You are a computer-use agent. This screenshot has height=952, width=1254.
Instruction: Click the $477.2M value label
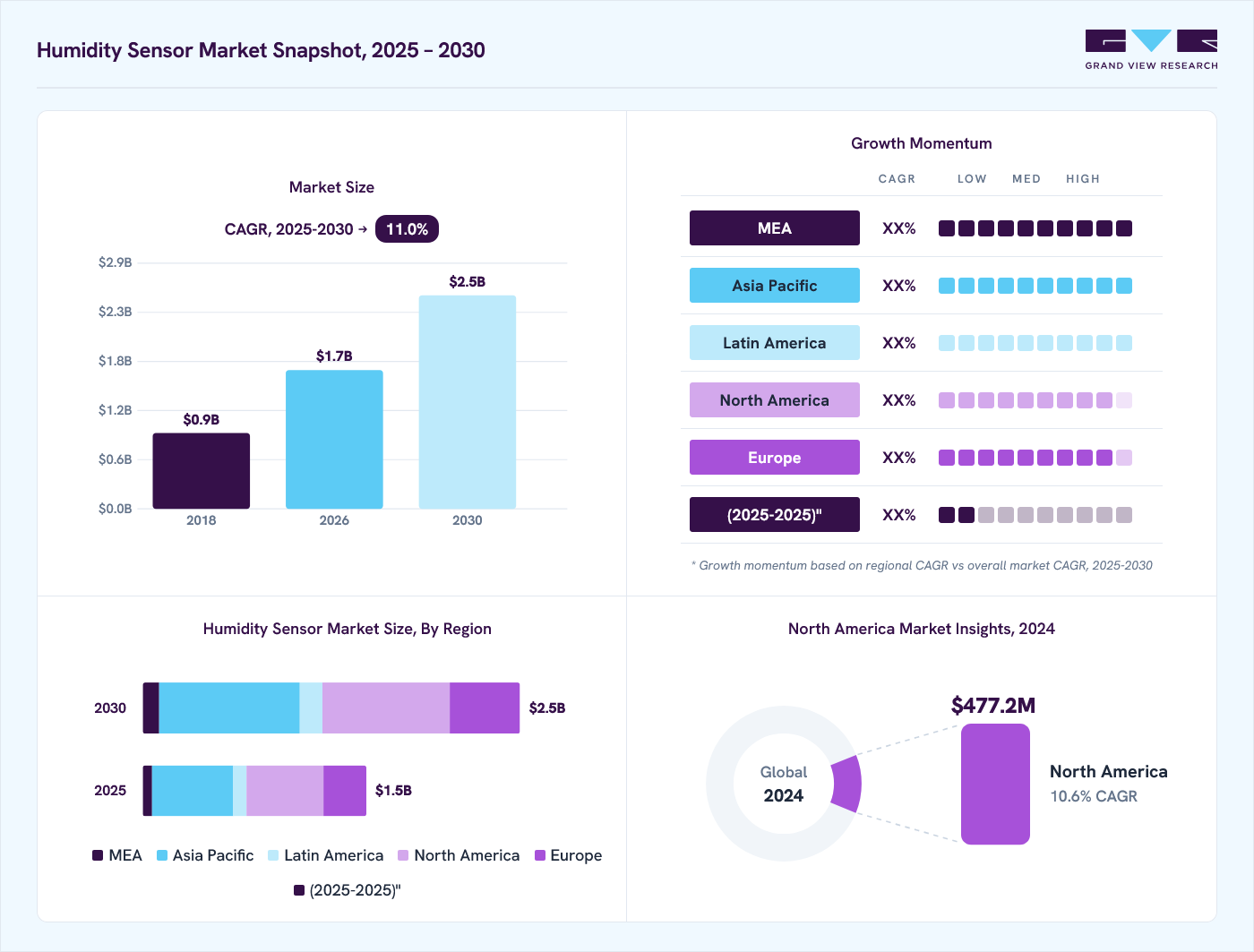coord(993,706)
